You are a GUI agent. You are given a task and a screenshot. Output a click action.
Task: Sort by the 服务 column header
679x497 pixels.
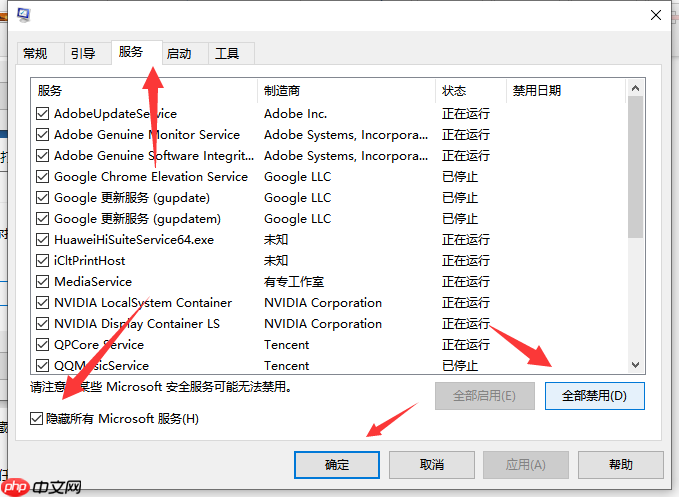144,90
